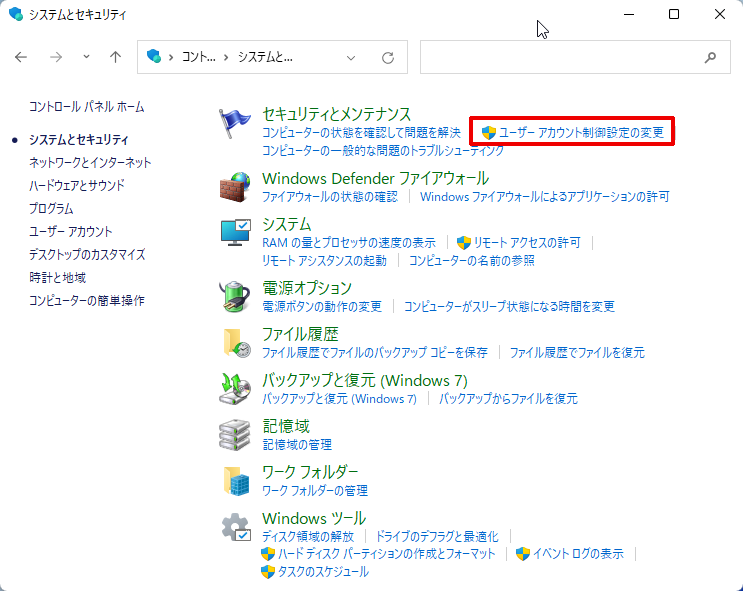Open ハードウェアとサウンド category
The height and width of the screenshot is (591, 743).
[x=77, y=185]
